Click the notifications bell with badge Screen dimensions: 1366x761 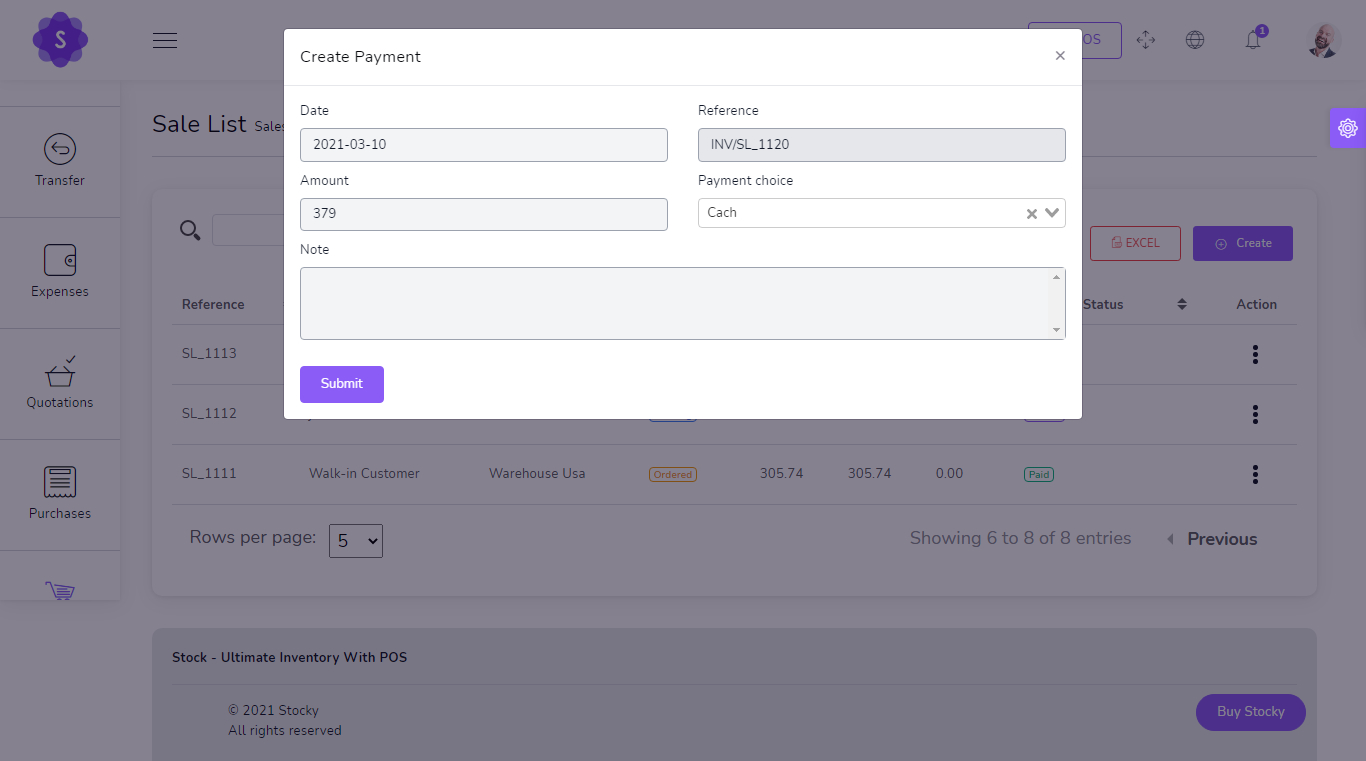1253,40
